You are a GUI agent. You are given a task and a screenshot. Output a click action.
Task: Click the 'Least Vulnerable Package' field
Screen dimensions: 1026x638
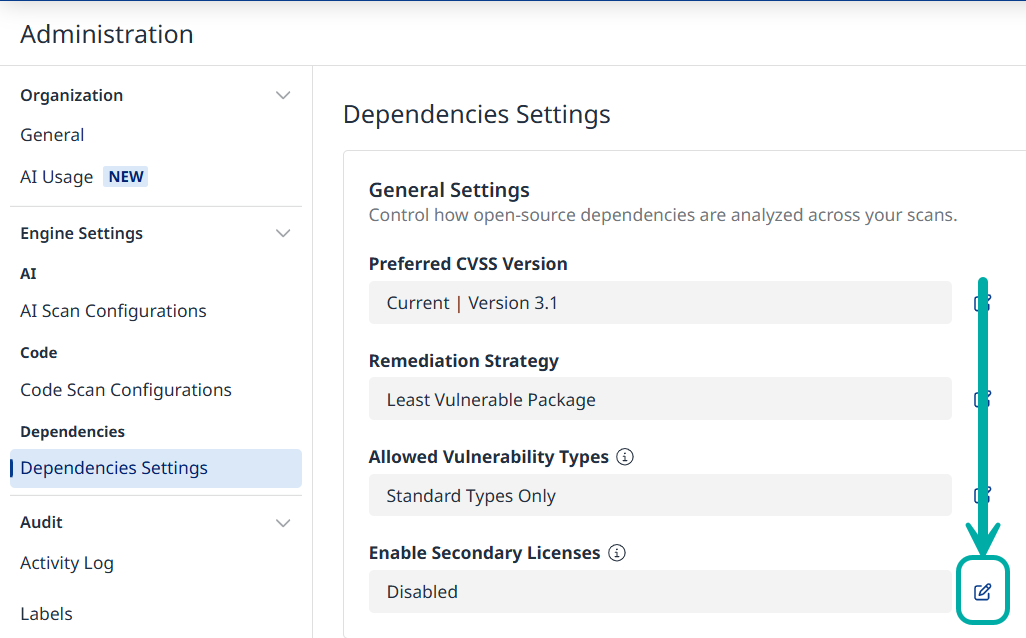[x=660, y=399]
